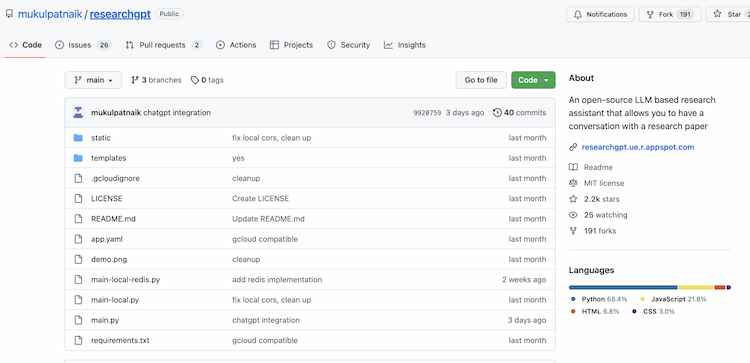Click the main.py file icon

pos(78,320)
